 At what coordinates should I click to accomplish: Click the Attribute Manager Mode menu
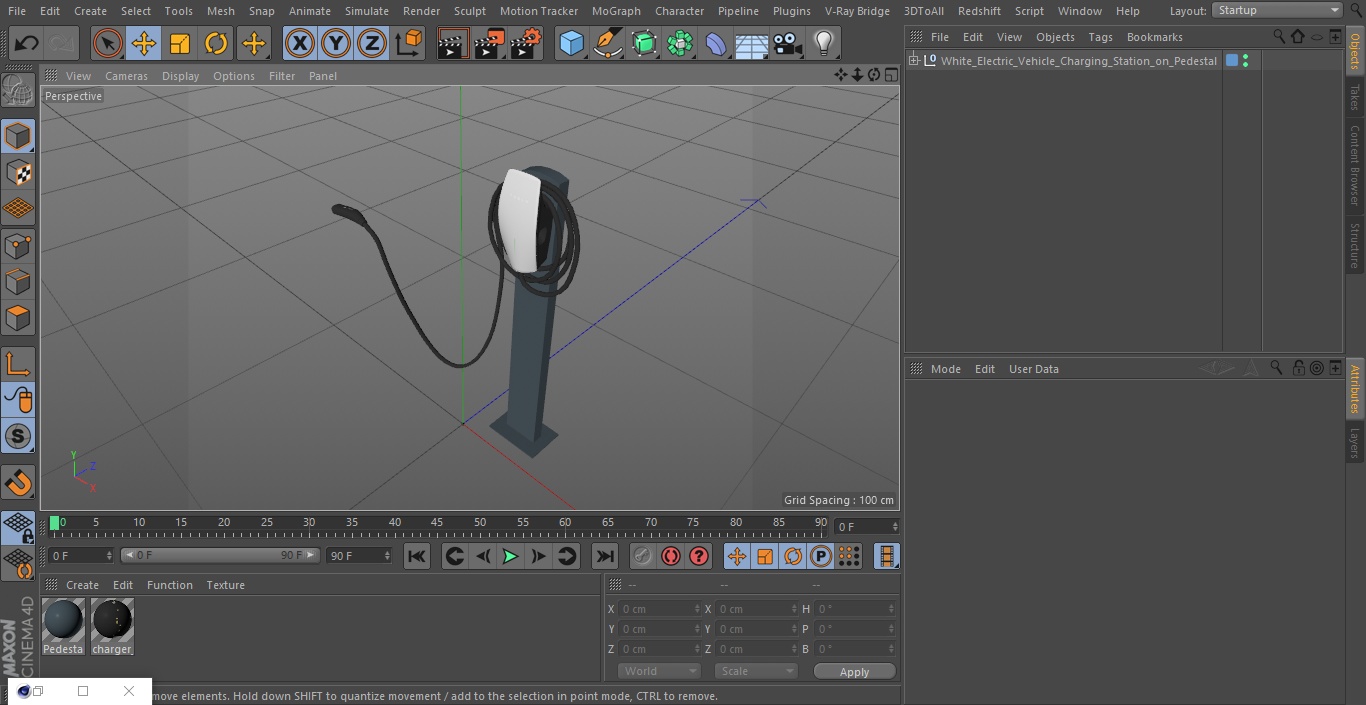[x=945, y=369]
